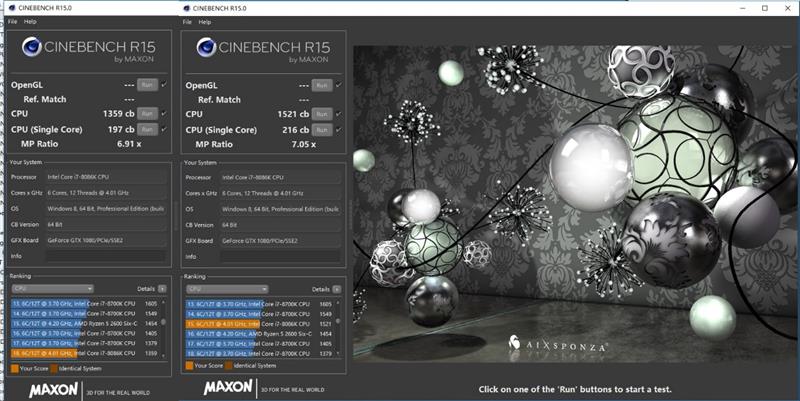This screenshot has height=401, width=800.
Task: Expand ranking Details in right window
Action: tap(337, 289)
